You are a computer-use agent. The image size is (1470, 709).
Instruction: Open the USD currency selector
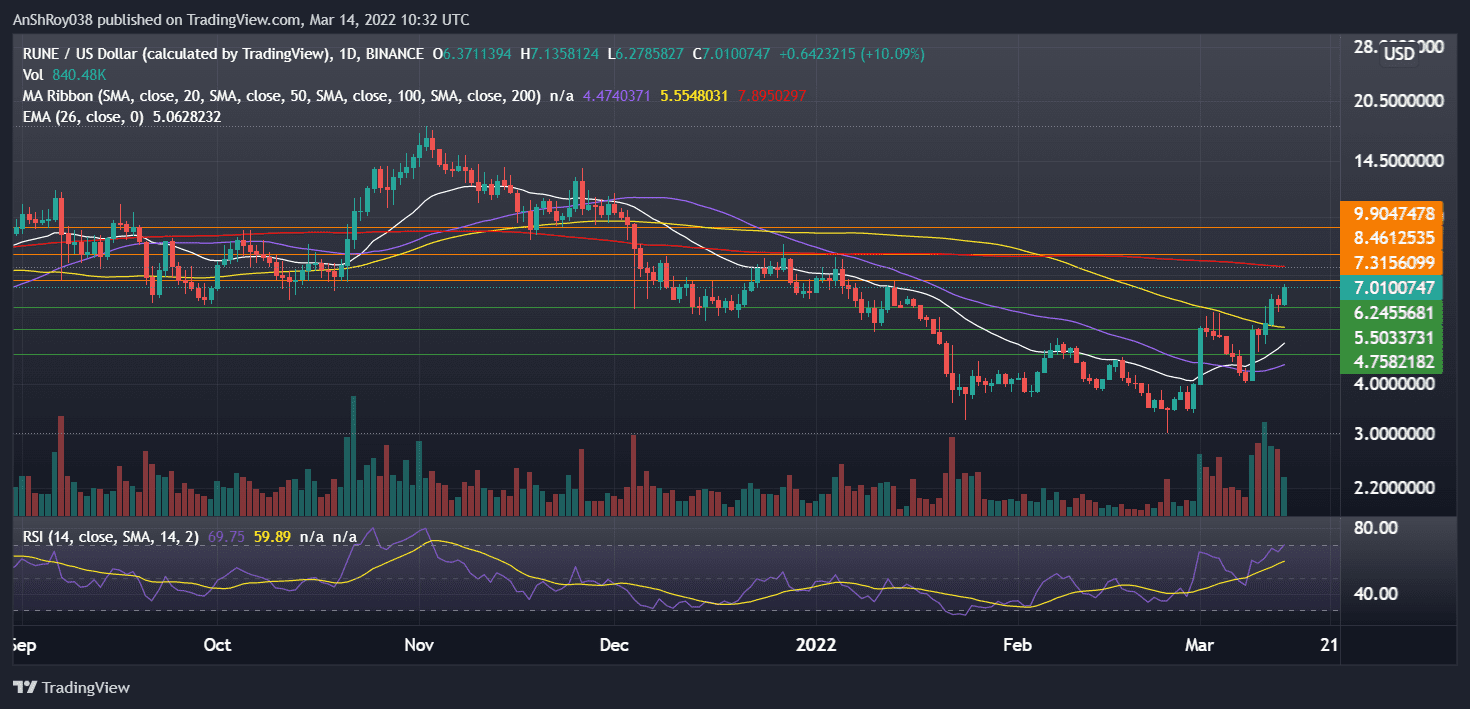pos(1397,54)
